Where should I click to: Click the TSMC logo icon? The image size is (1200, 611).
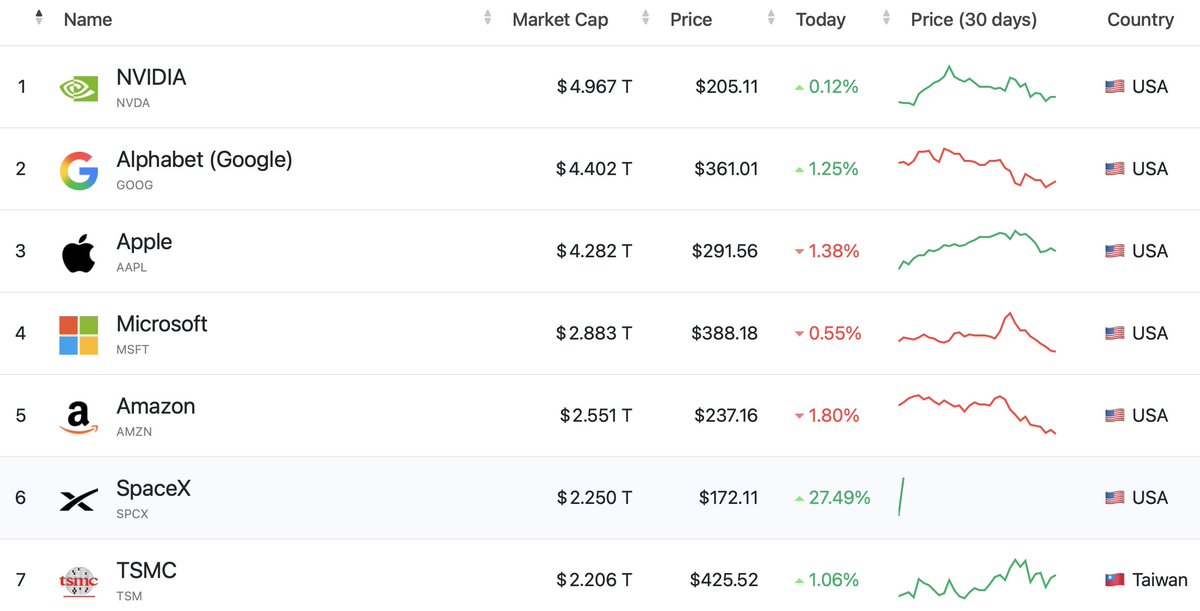pyautogui.click(x=78, y=581)
